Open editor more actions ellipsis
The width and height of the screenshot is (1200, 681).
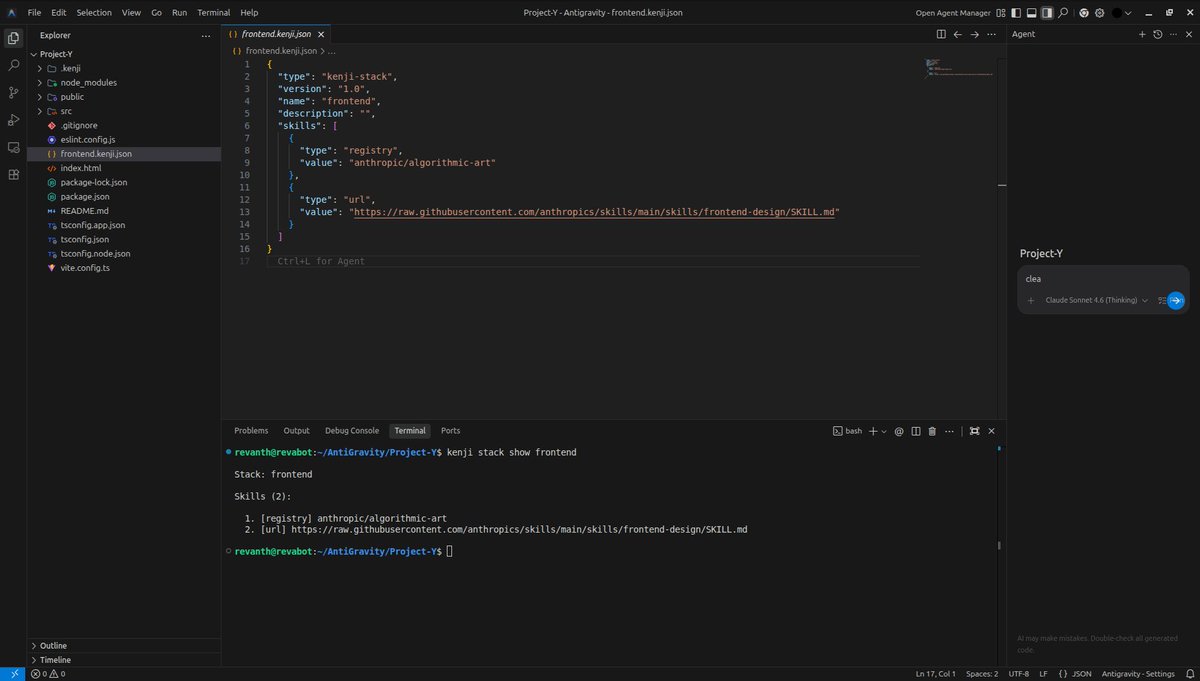[x=991, y=34]
